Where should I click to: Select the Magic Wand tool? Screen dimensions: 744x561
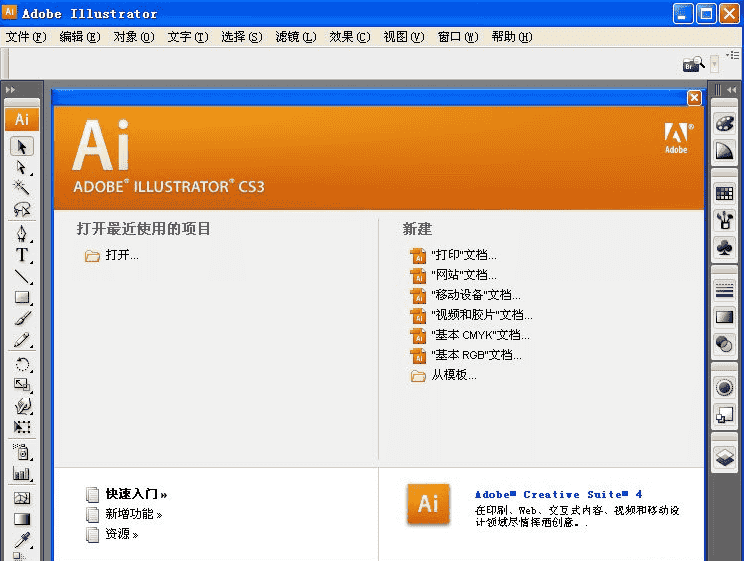pyautogui.click(x=22, y=188)
